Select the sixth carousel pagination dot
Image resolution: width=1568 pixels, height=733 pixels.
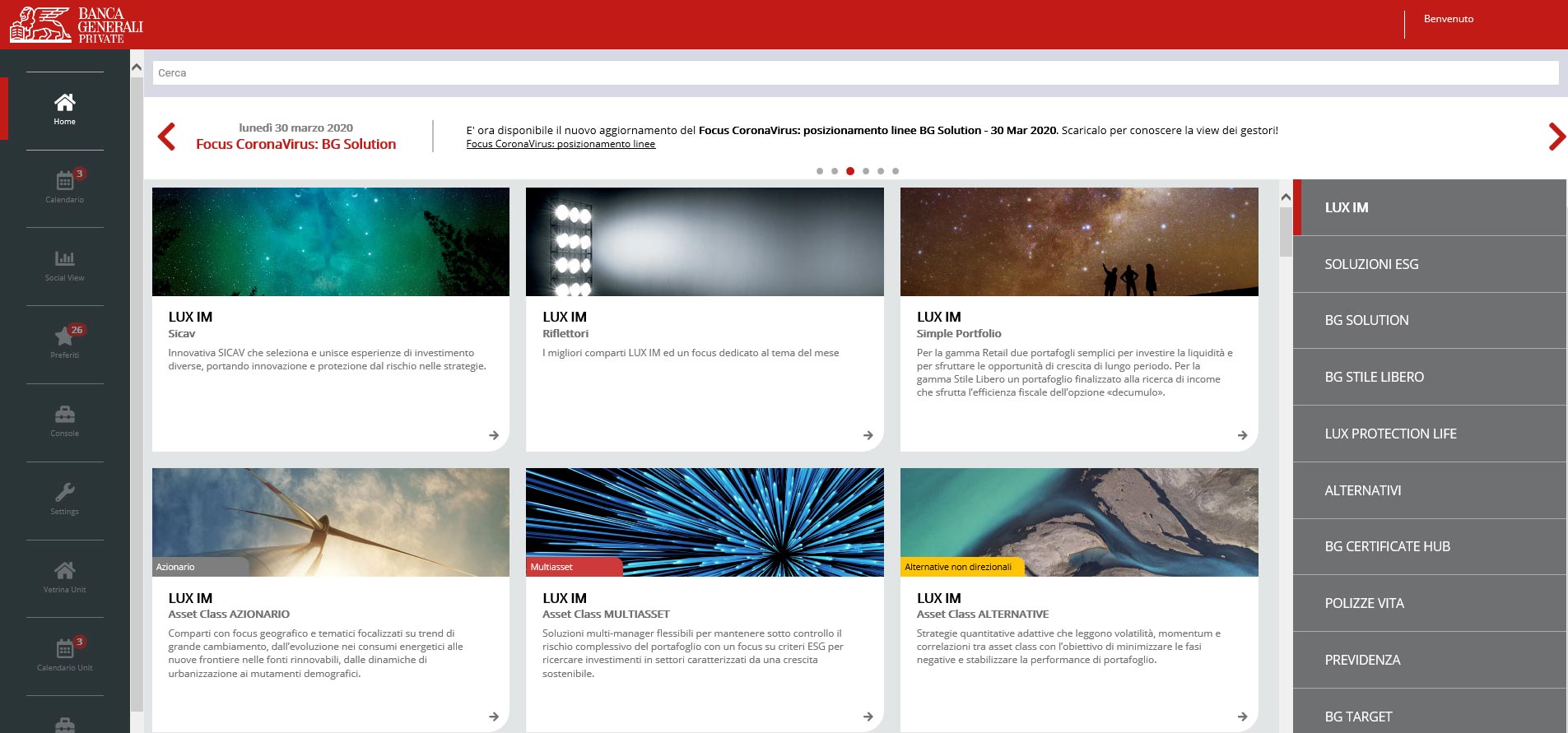click(896, 171)
